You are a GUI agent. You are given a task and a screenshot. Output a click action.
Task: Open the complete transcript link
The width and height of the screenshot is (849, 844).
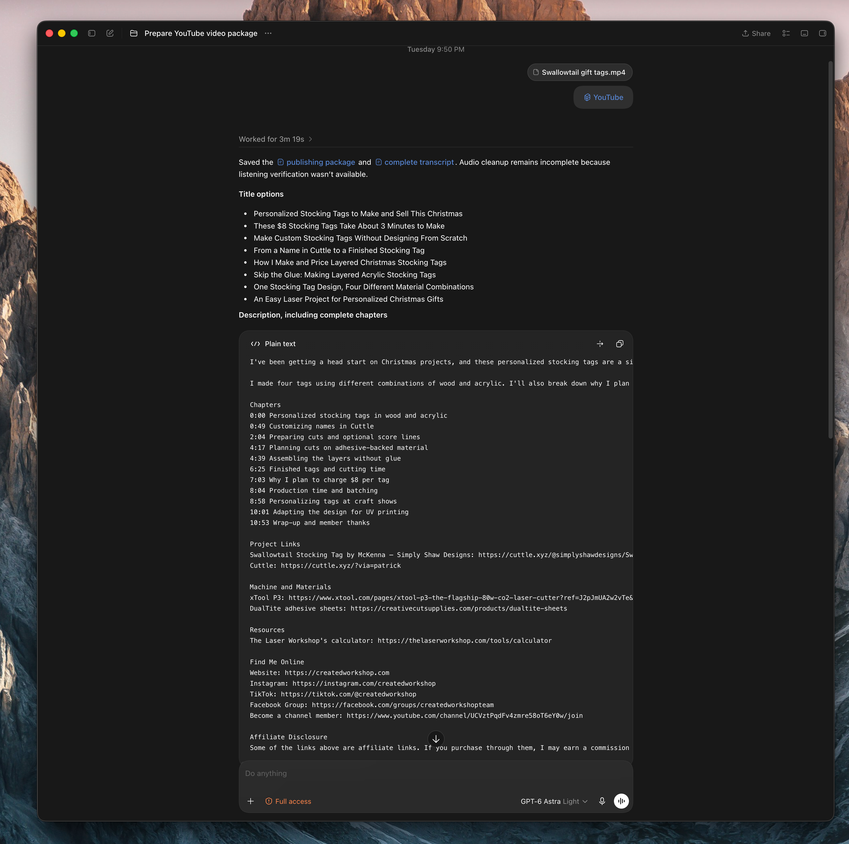pos(415,162)
